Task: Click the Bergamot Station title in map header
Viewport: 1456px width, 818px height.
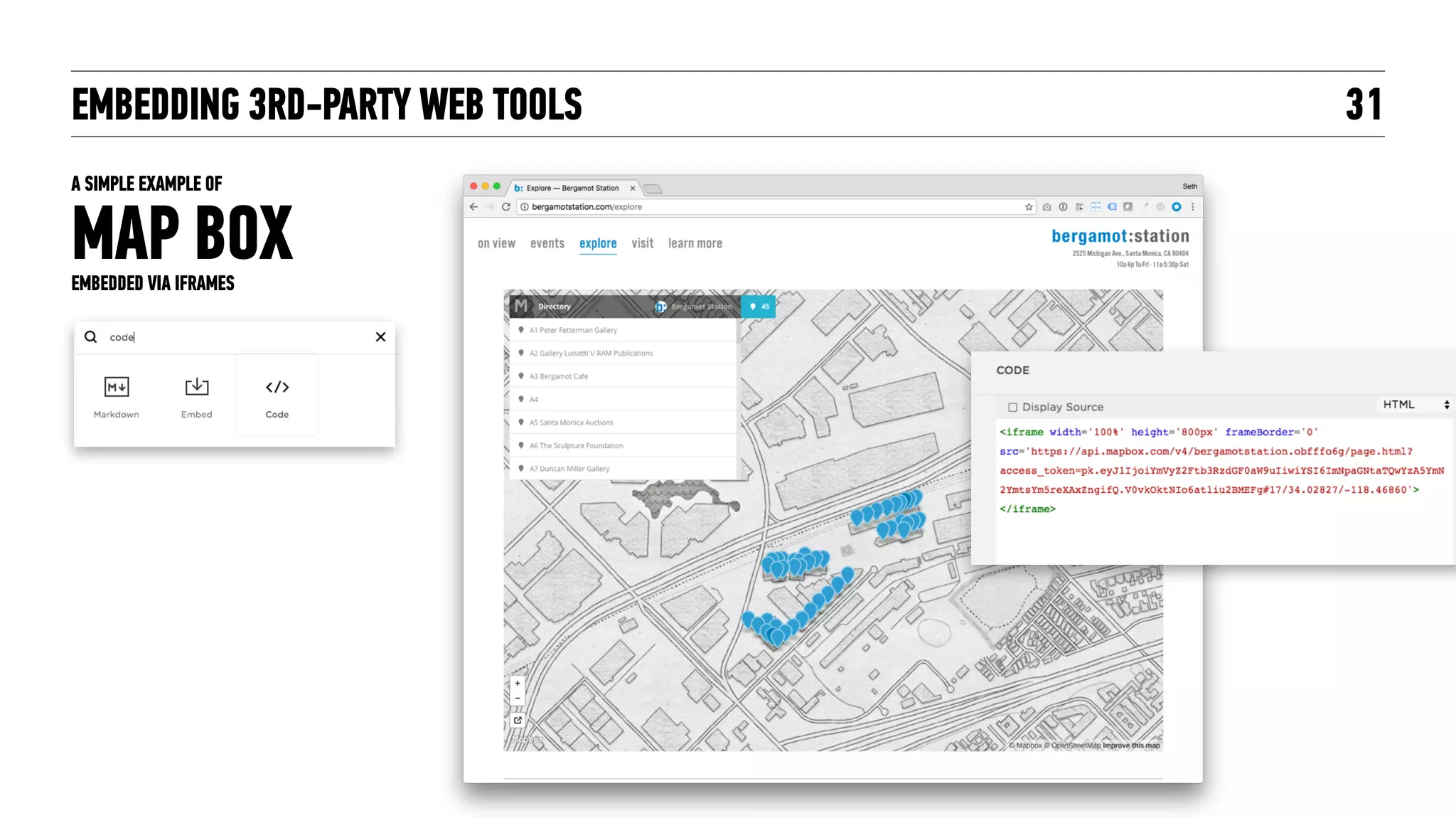Action: coord(701,307)
